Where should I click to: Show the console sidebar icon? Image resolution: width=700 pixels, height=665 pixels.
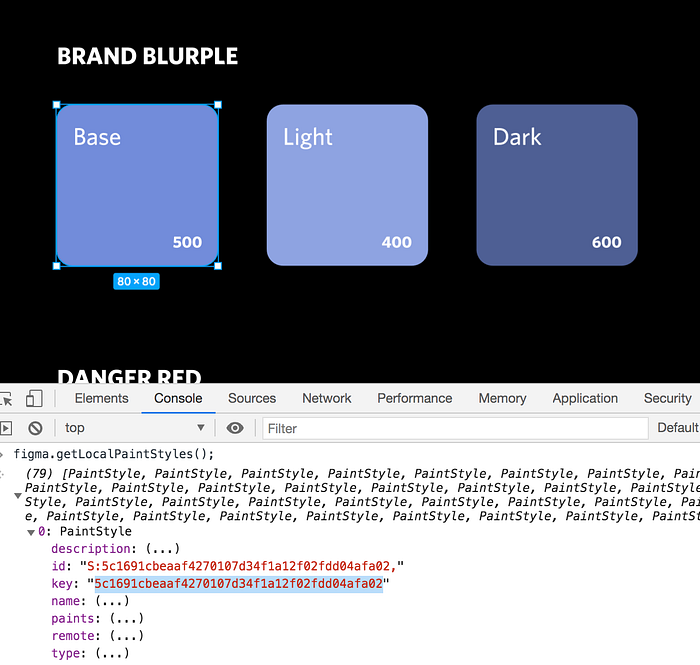(6, 428)
